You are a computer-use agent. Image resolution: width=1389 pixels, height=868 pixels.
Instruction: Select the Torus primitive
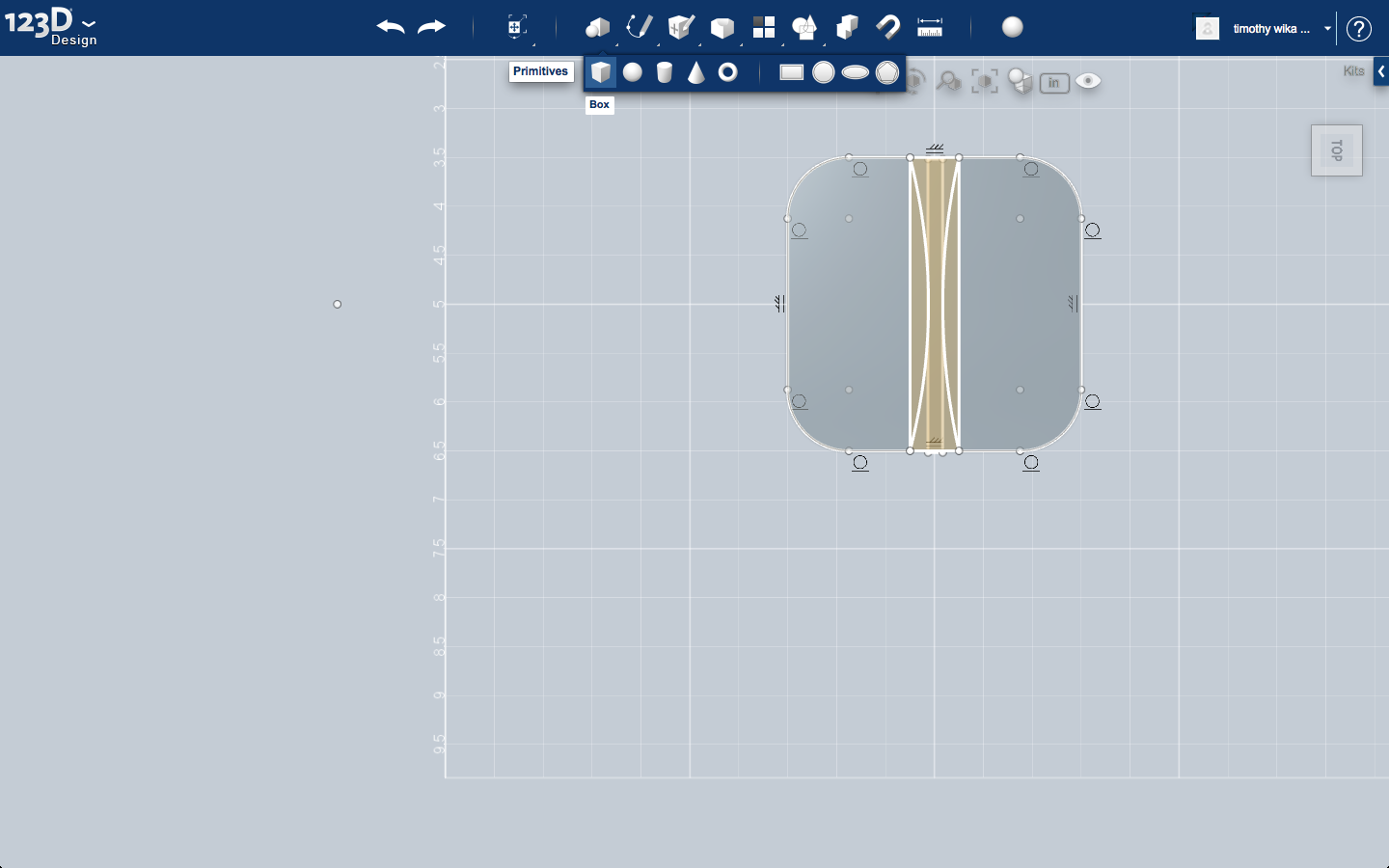(728, 71)
